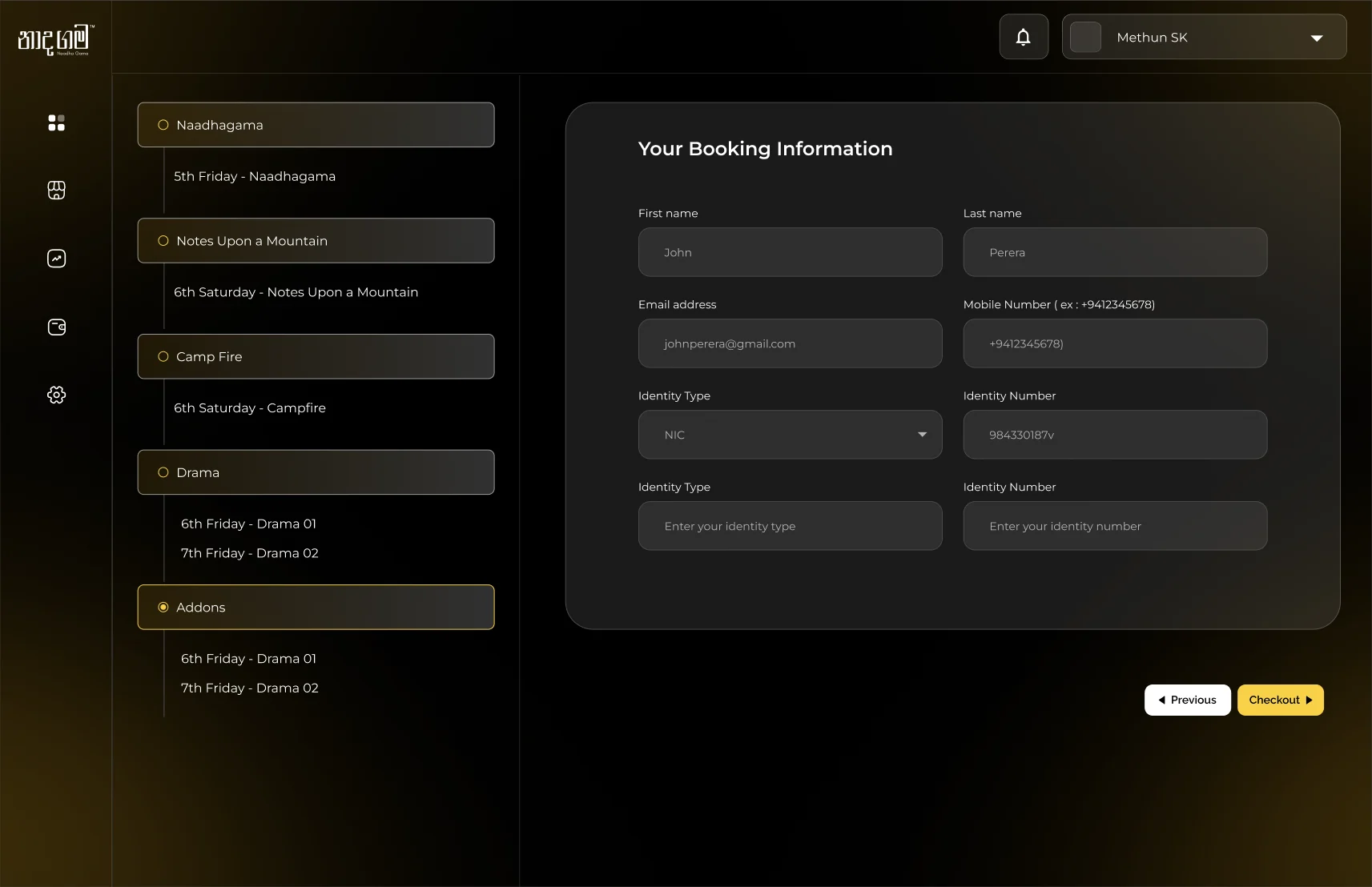The image size is (1372, 887).
Task: Open the NIC Identity Type dropdown
Action: pos(790,435)
